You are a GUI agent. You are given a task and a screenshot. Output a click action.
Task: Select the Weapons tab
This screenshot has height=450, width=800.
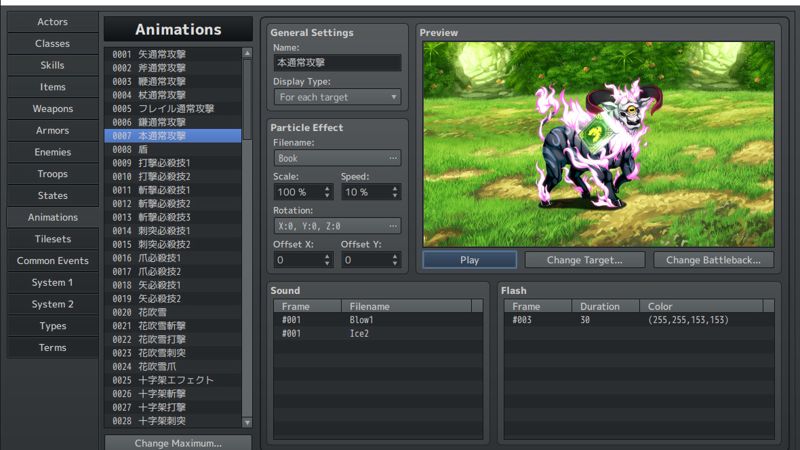point(53,109)
